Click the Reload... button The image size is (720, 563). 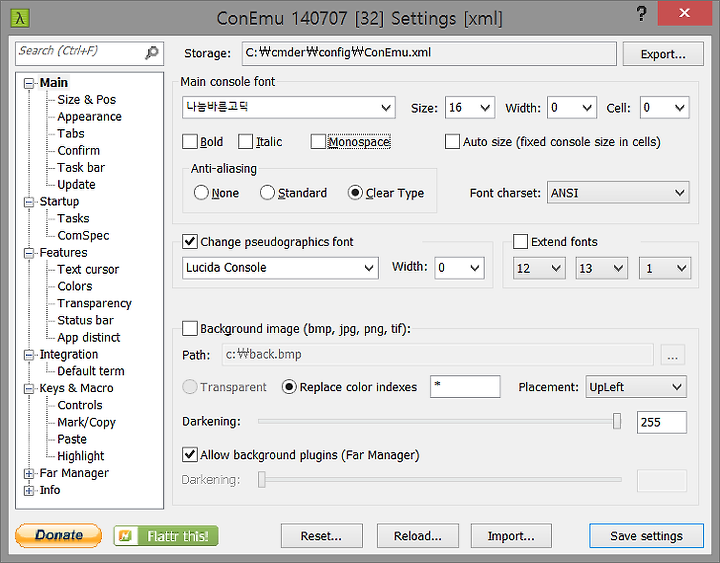417,536
